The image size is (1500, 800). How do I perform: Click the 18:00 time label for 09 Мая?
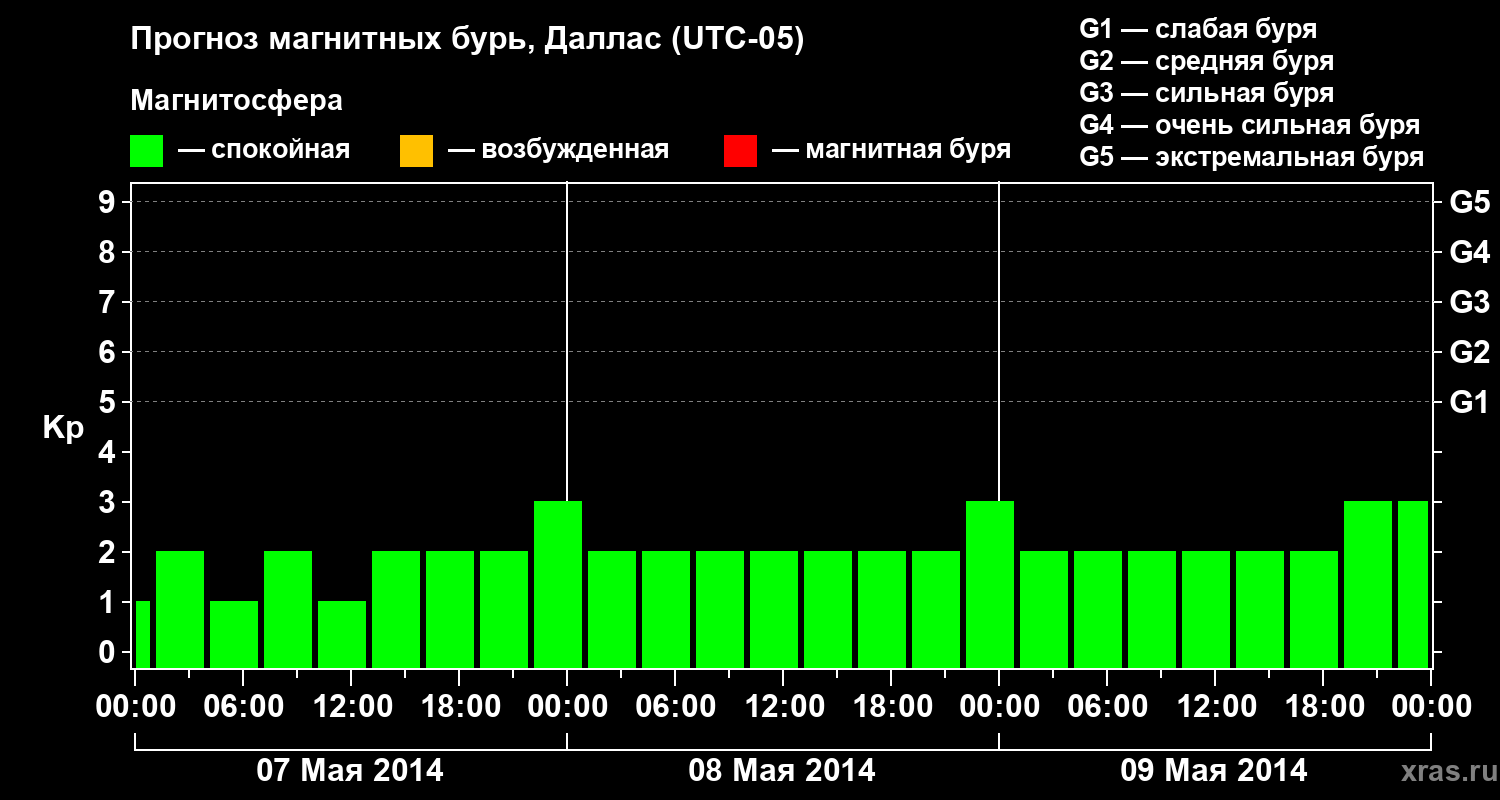click(1323, 706)
